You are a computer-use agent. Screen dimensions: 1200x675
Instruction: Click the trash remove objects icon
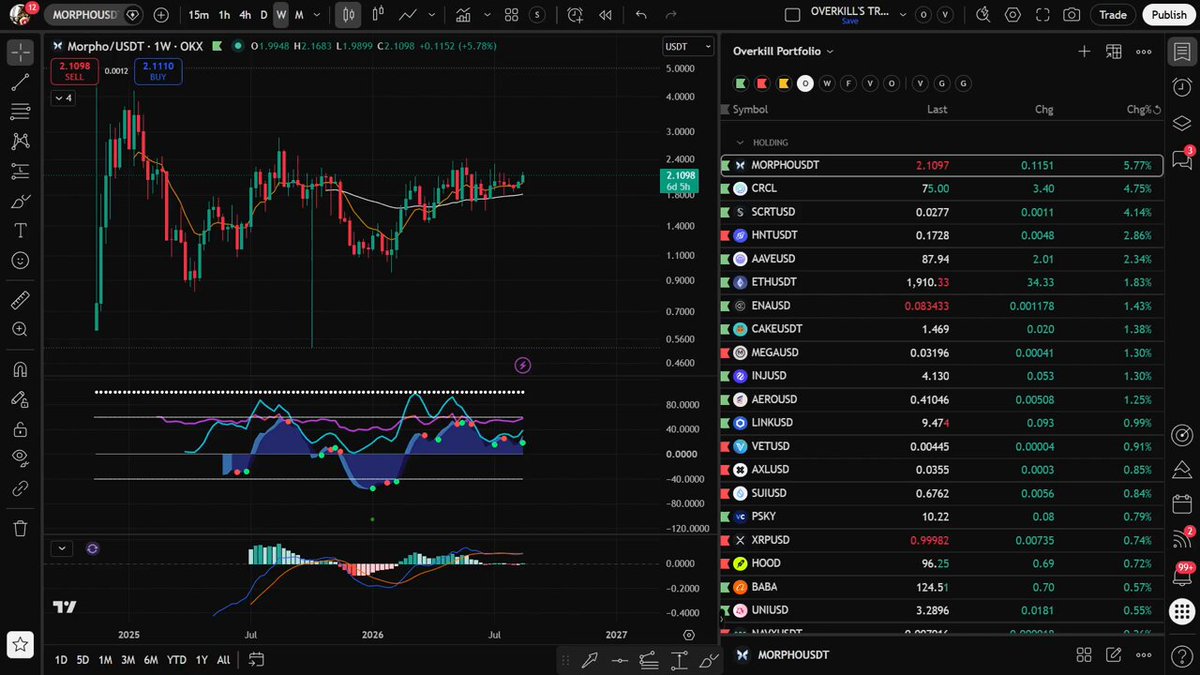(20, 528)
